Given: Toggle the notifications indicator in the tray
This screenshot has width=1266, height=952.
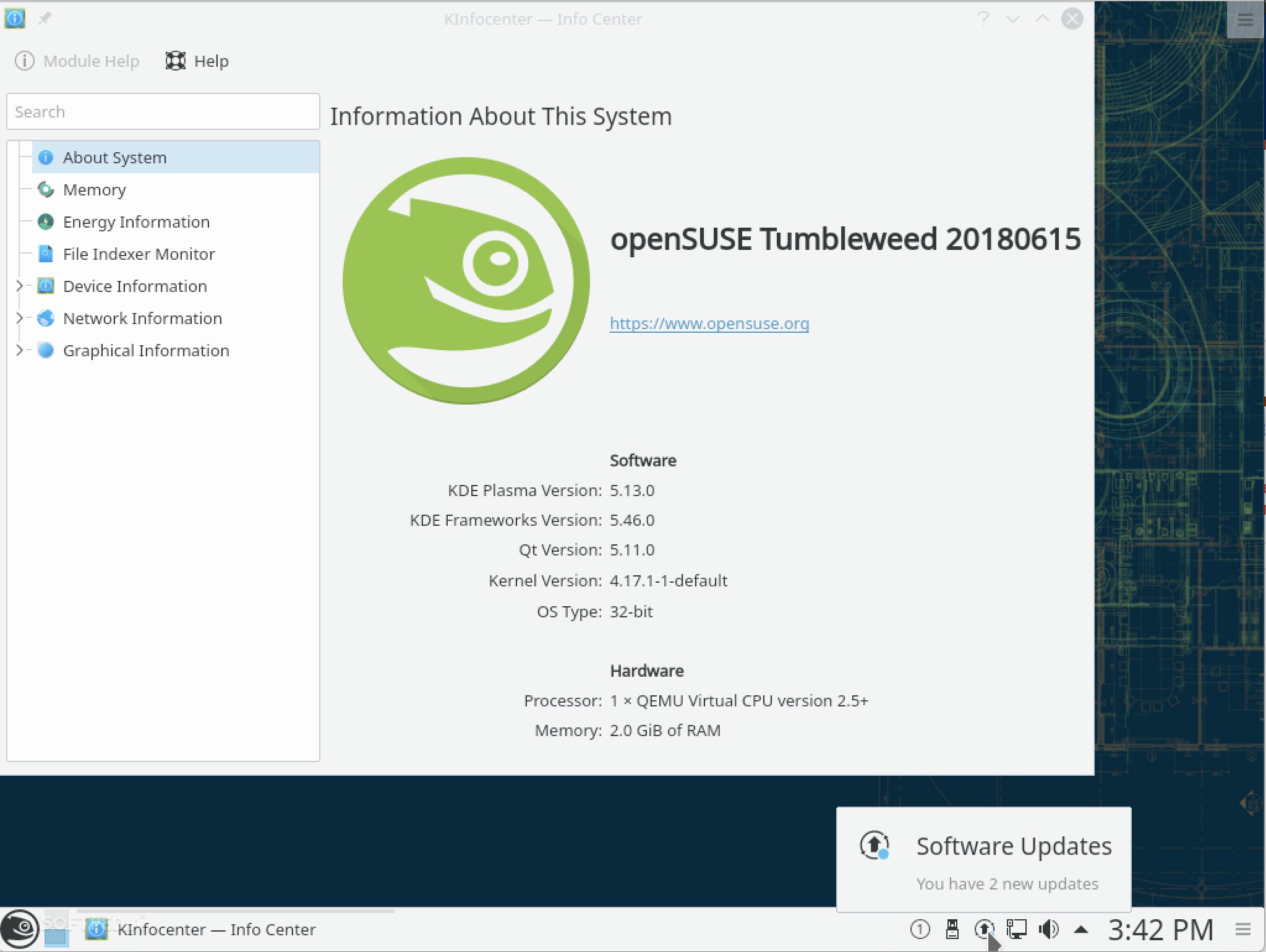Looking at the screenshot, I should click(x=920, y=929).
